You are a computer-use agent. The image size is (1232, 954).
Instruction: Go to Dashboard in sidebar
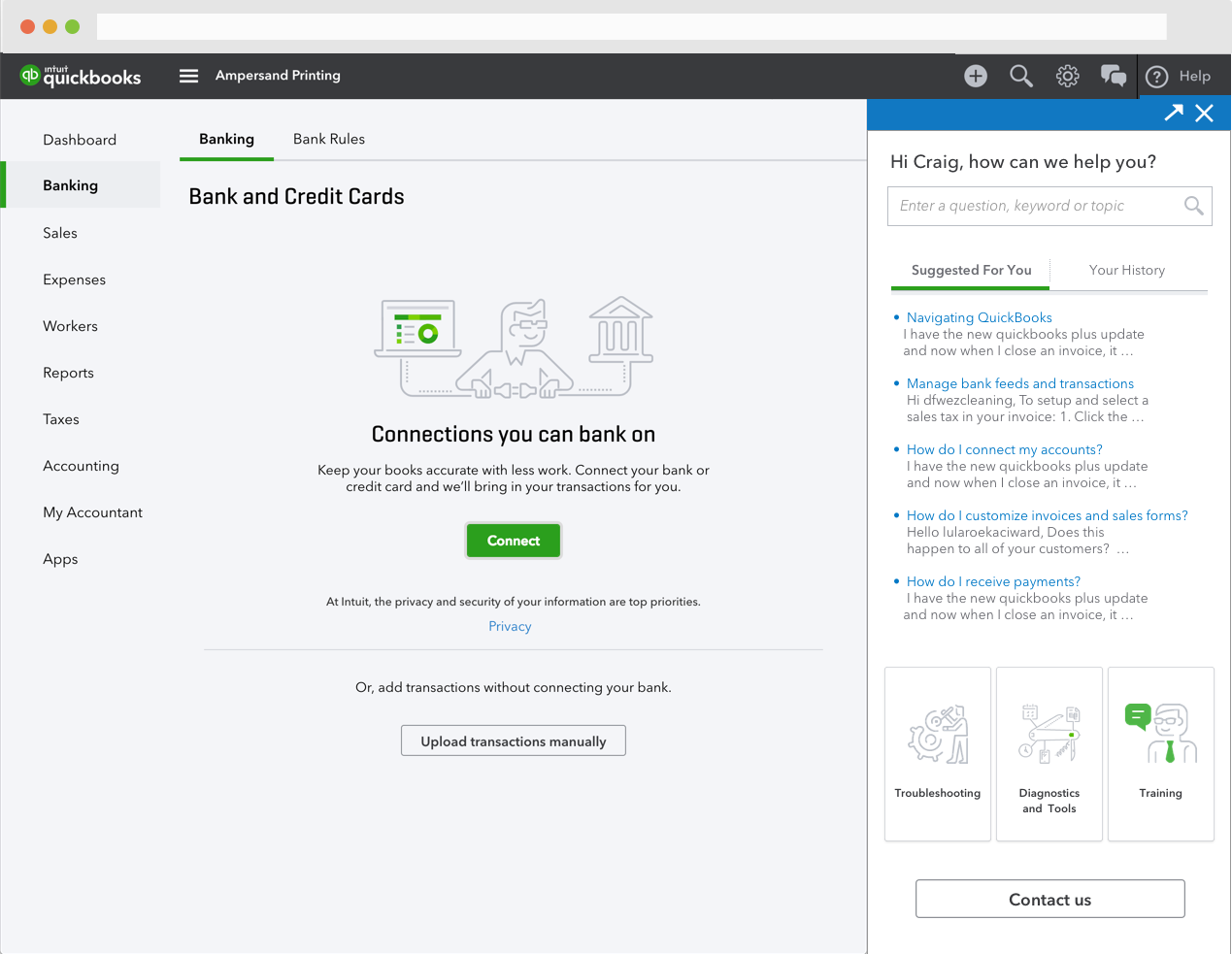(80, 140)
